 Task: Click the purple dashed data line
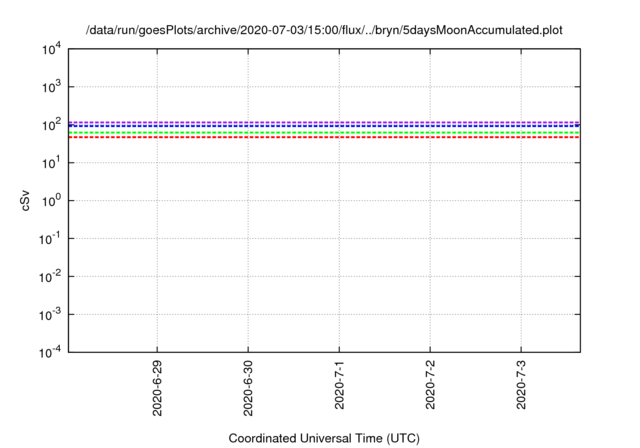point(324,122)
